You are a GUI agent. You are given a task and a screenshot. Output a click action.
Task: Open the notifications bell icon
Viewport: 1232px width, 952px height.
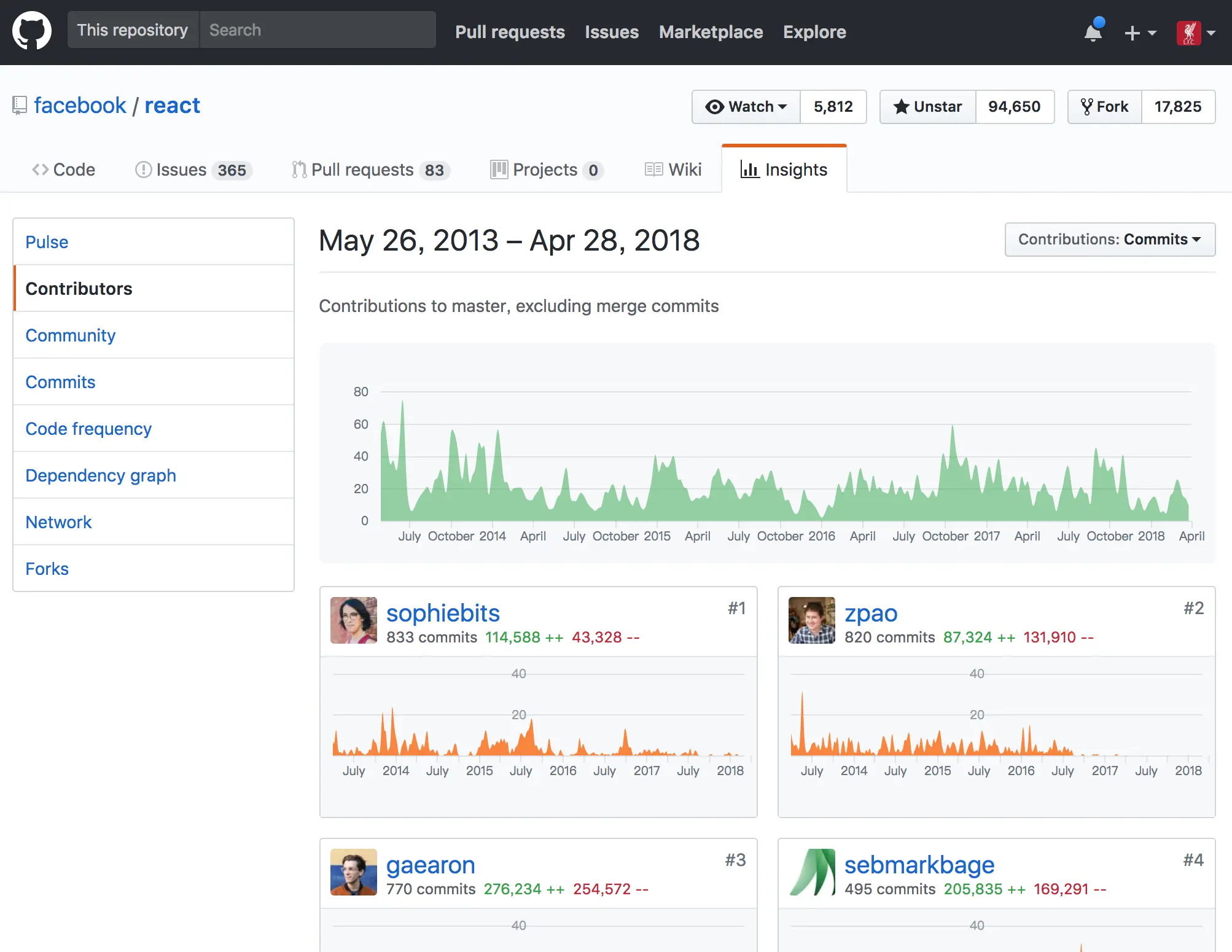coord(1093,32)
